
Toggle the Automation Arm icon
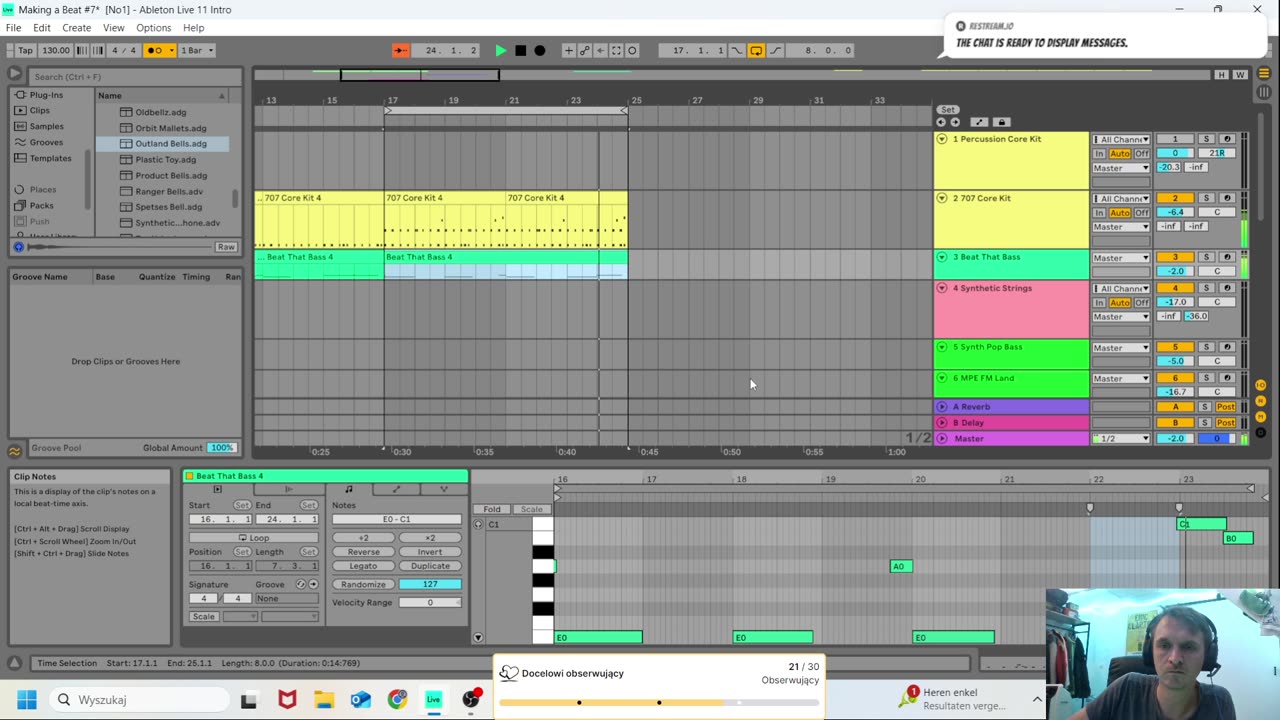pyautogui.click(x=585, y=50)
